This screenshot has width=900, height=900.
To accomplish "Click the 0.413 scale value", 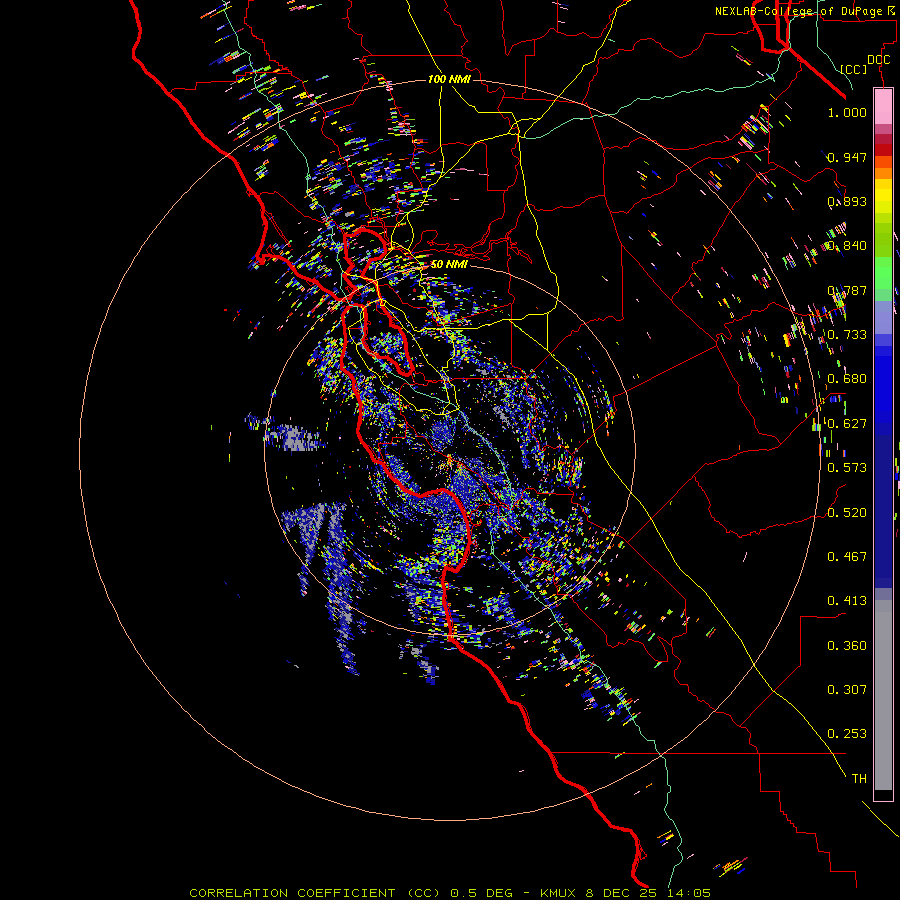I will [847, 601].
